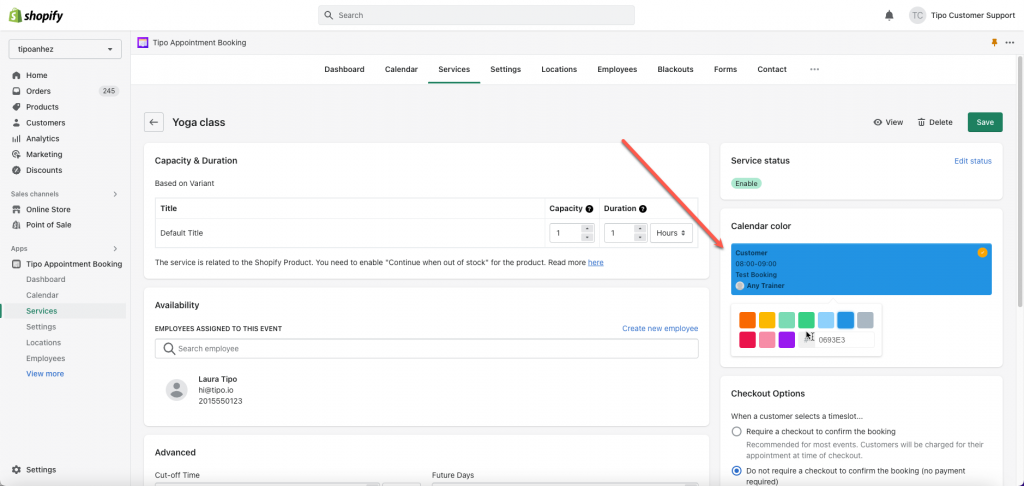This screenshot has height=486, width=1024.
Task: Open the app header three-dots menu
Action: (1010, 42)
